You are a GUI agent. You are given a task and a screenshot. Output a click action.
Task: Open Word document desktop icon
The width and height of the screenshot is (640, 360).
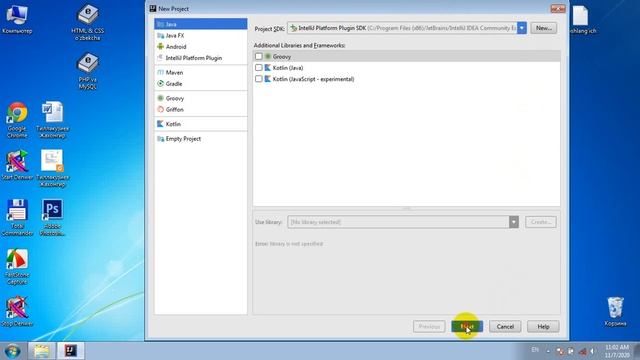pos(53,120)
